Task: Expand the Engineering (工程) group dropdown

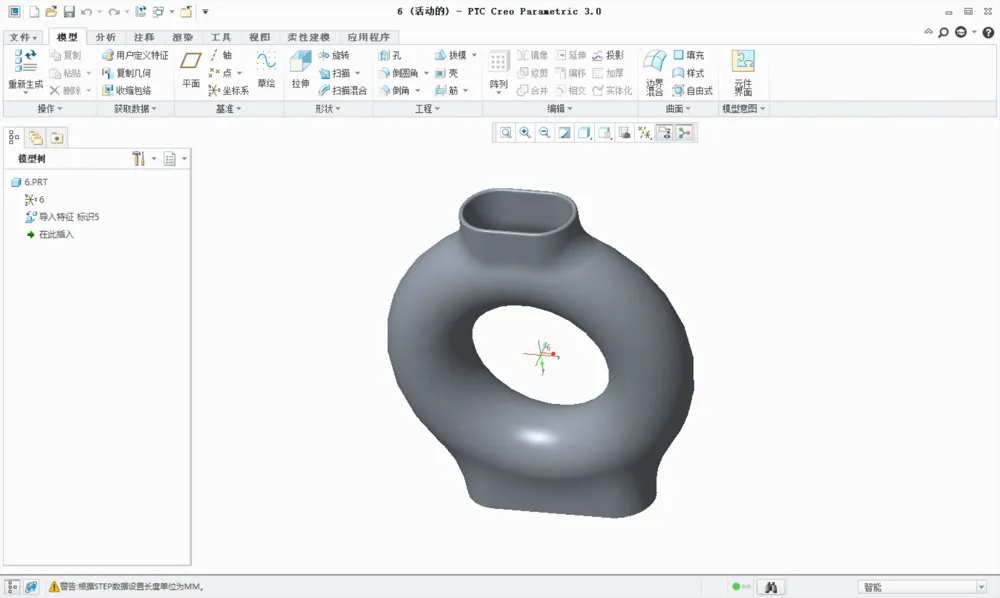Action: click(x=427, y=109)
